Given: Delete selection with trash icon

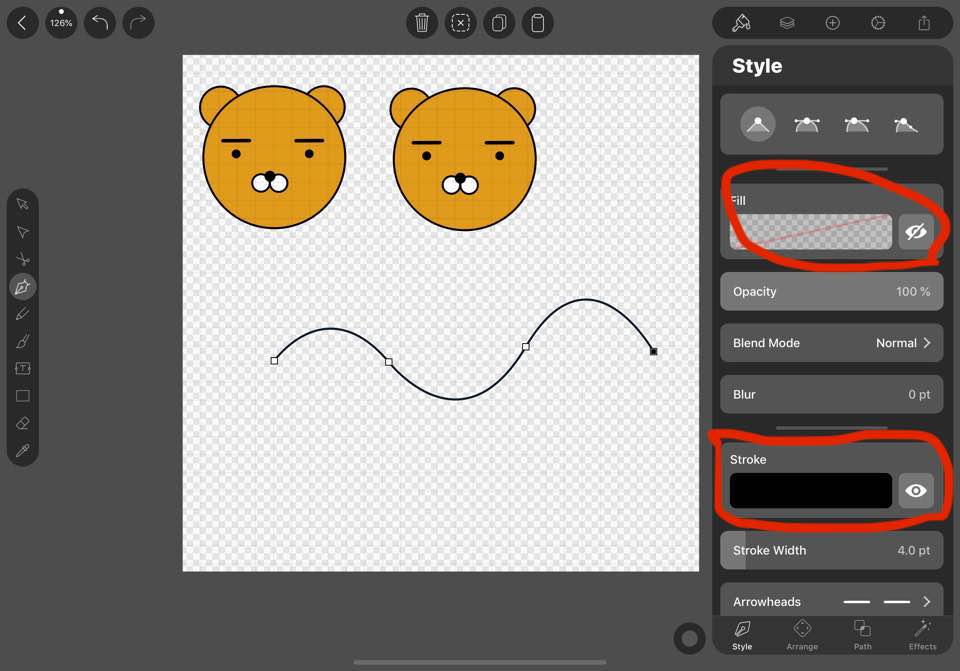Looking at the screenshot, I should [x=422, y=23].
